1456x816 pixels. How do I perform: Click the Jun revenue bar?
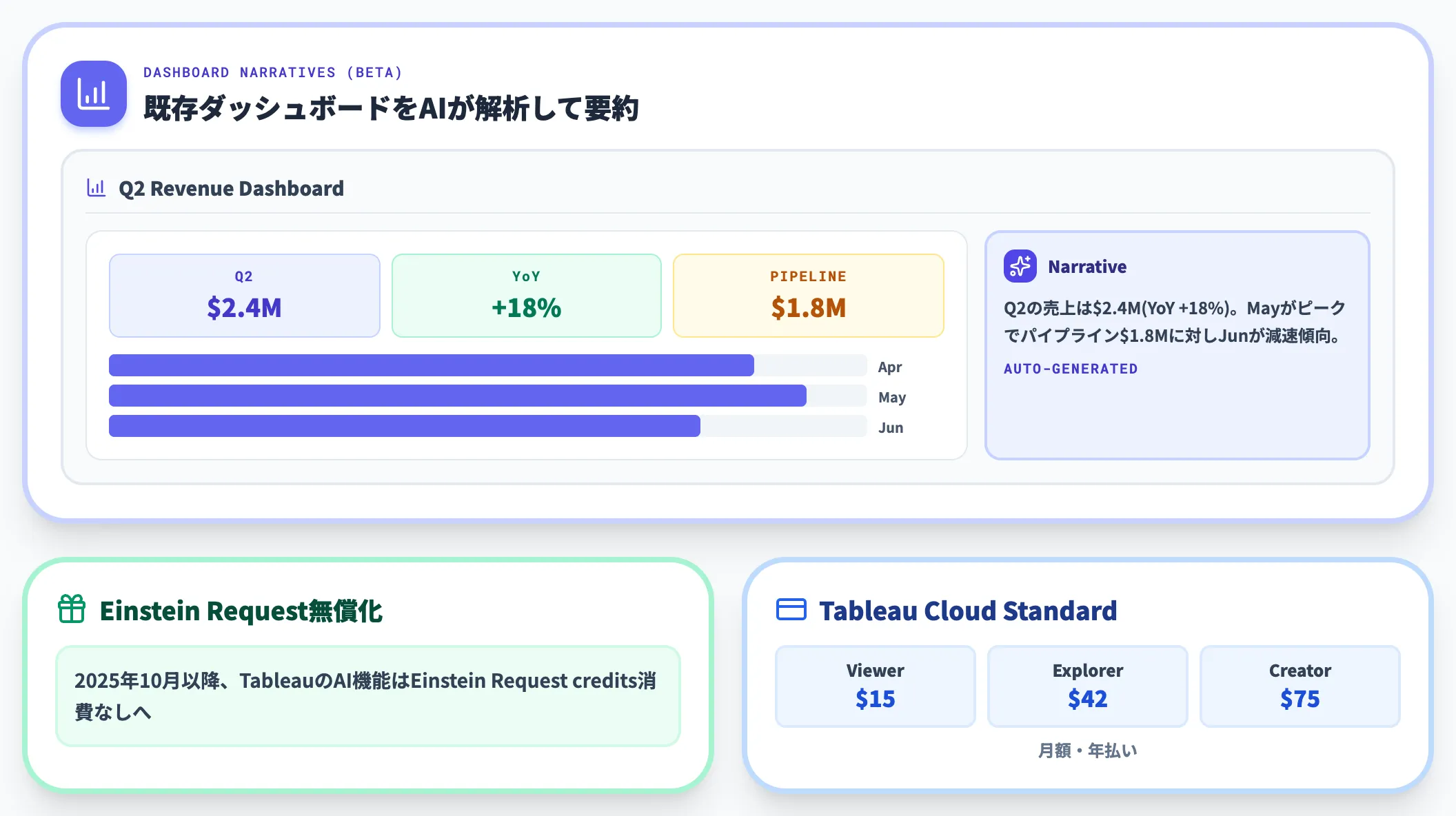tap(405, 426)
